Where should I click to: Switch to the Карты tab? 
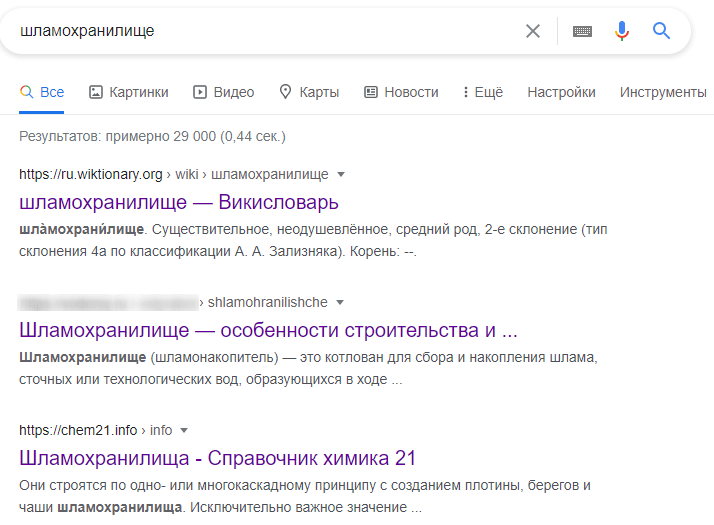click(x=309, y=92)
